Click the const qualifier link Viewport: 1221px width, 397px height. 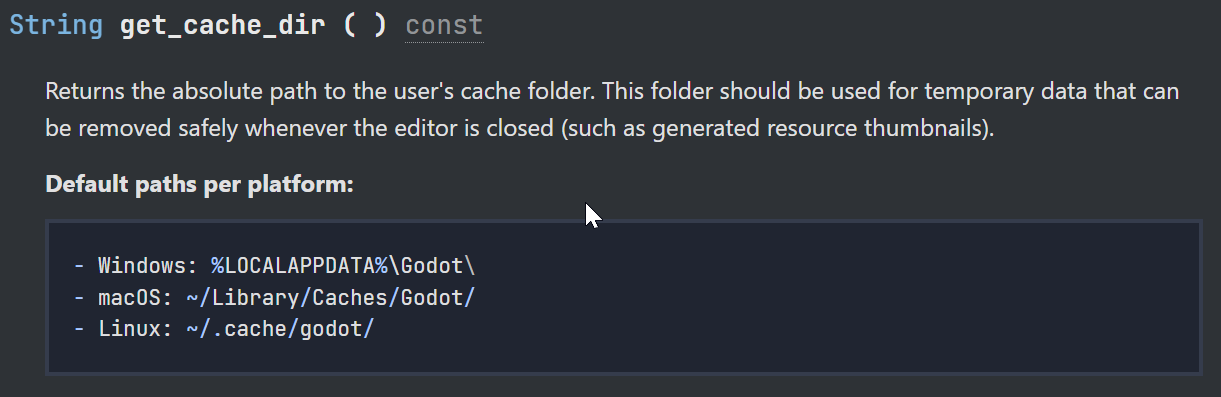444,25
